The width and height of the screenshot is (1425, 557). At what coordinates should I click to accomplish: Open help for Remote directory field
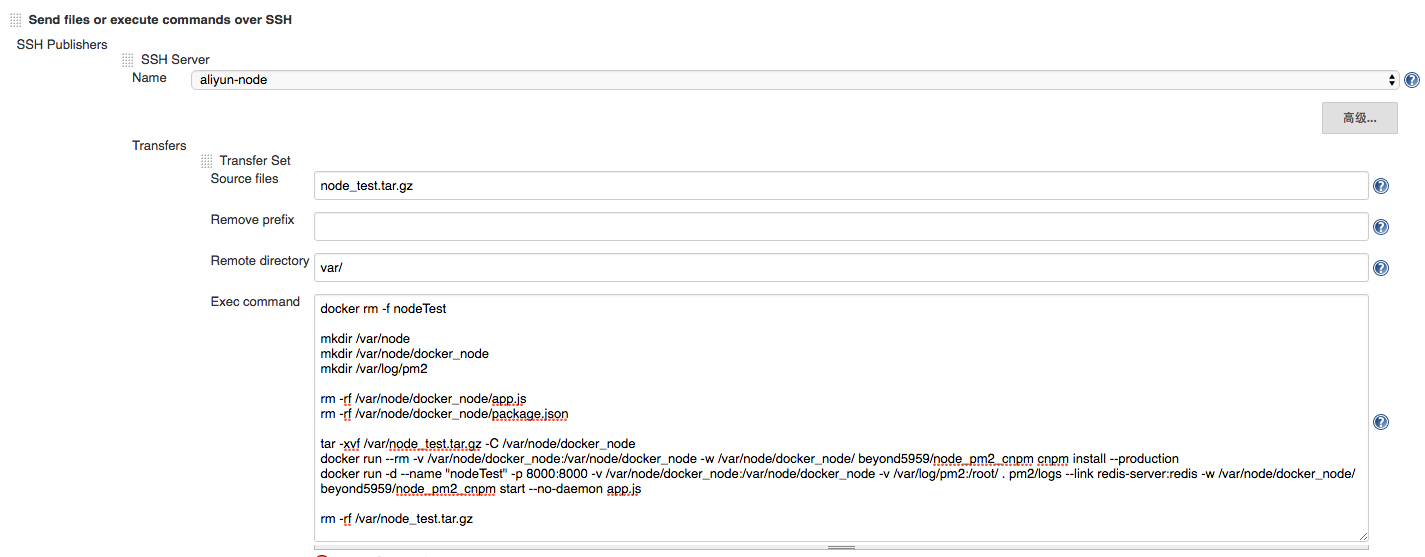(x=1380, y=268)
